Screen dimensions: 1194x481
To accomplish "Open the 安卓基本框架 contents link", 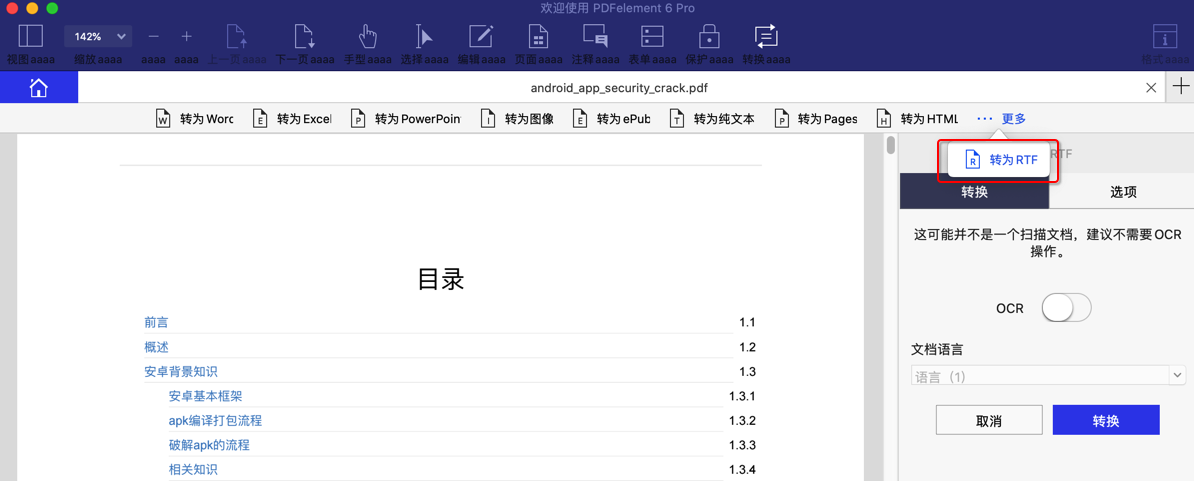I will pos(206,396).
